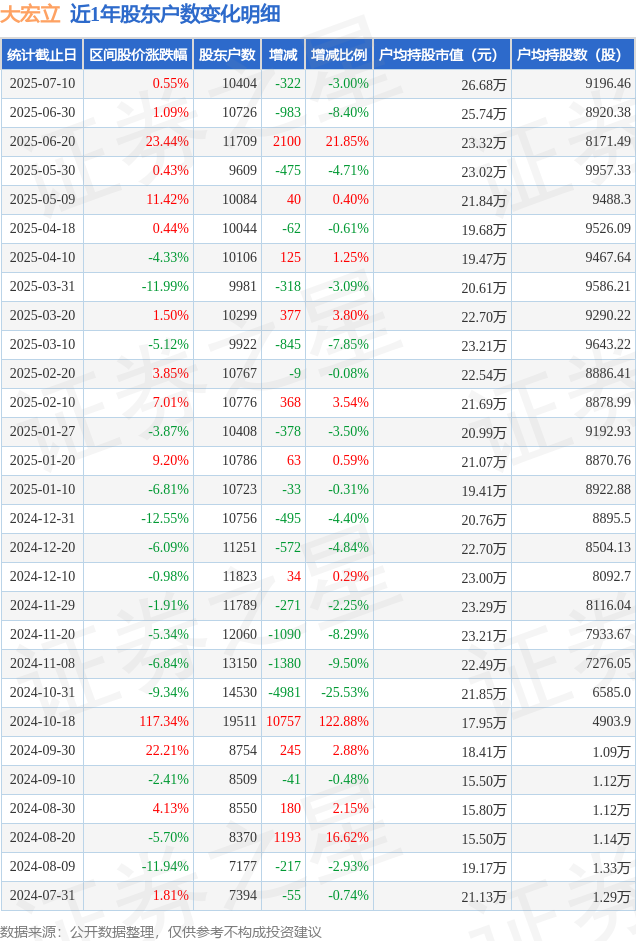Screen dimensions: 636x941
Task: Select the 9196.46 average shares cell
Action: (608, 83)
